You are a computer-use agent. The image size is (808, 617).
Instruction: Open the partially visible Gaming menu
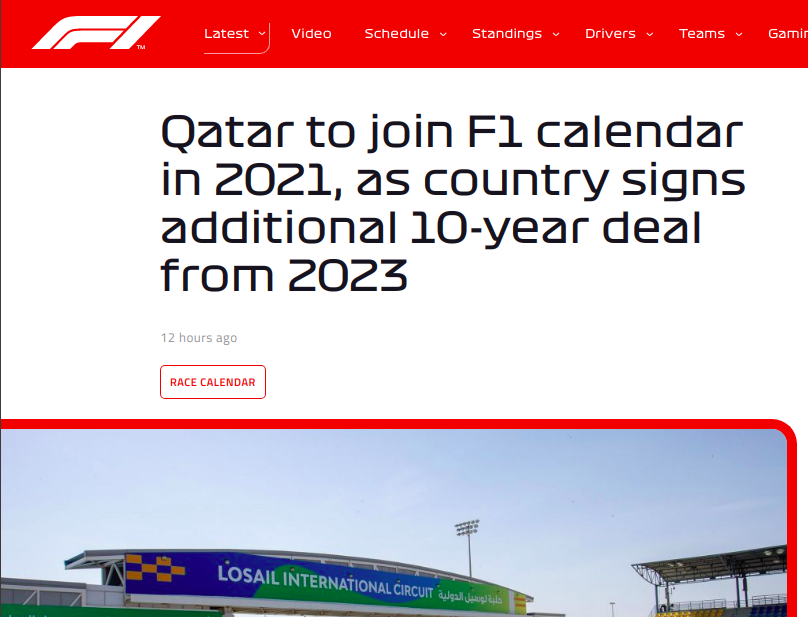pyautogui.click(x=787, y=34)
